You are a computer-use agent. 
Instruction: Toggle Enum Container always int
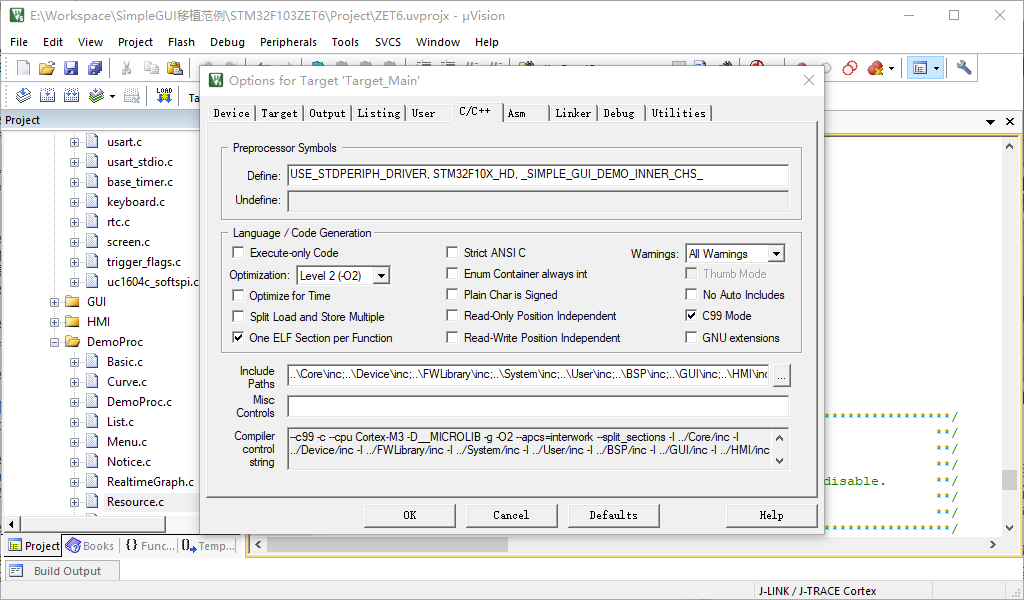pyautogui.click(x=452, y=273)
